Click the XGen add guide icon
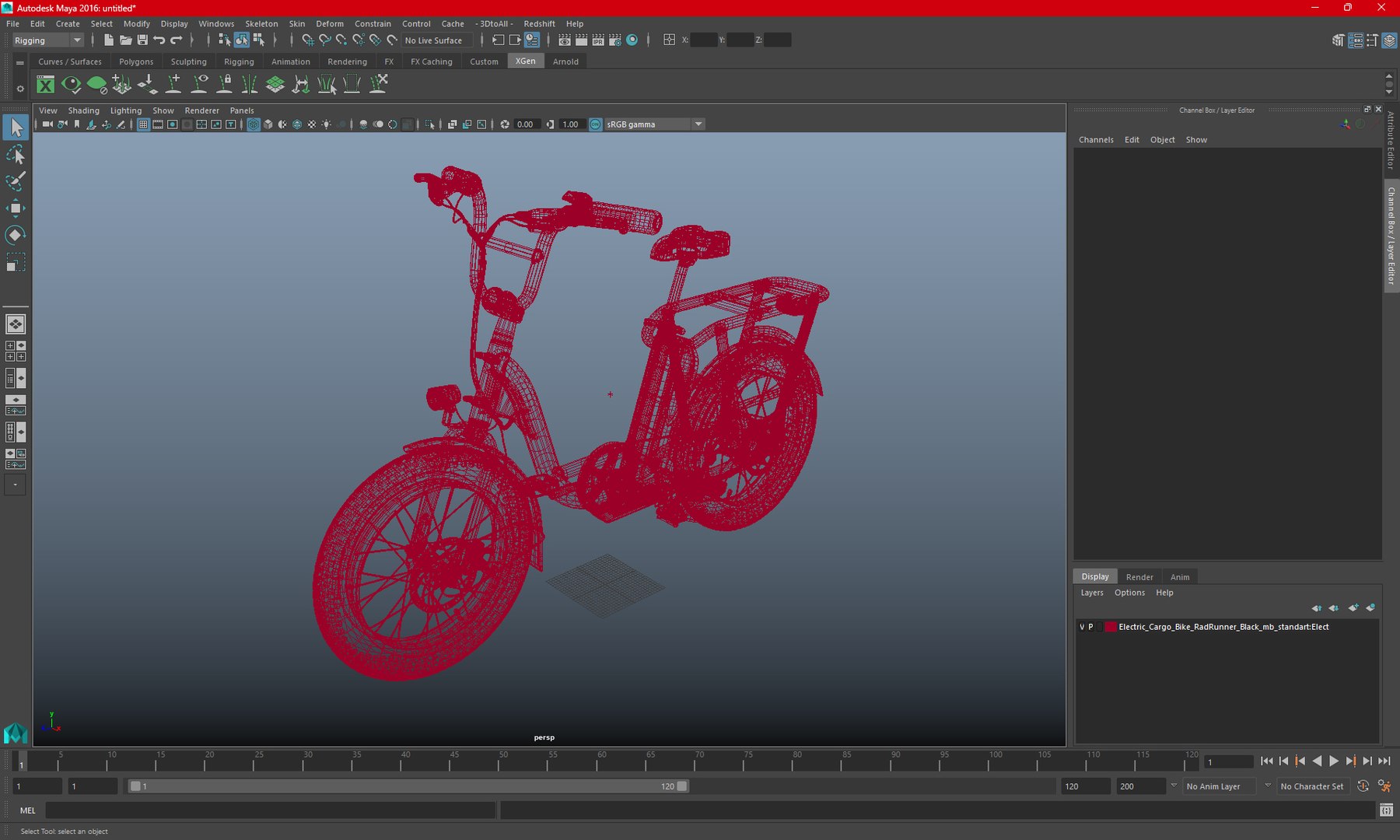The width and height of the screenshot is (1400, 840). click(173, 84)
